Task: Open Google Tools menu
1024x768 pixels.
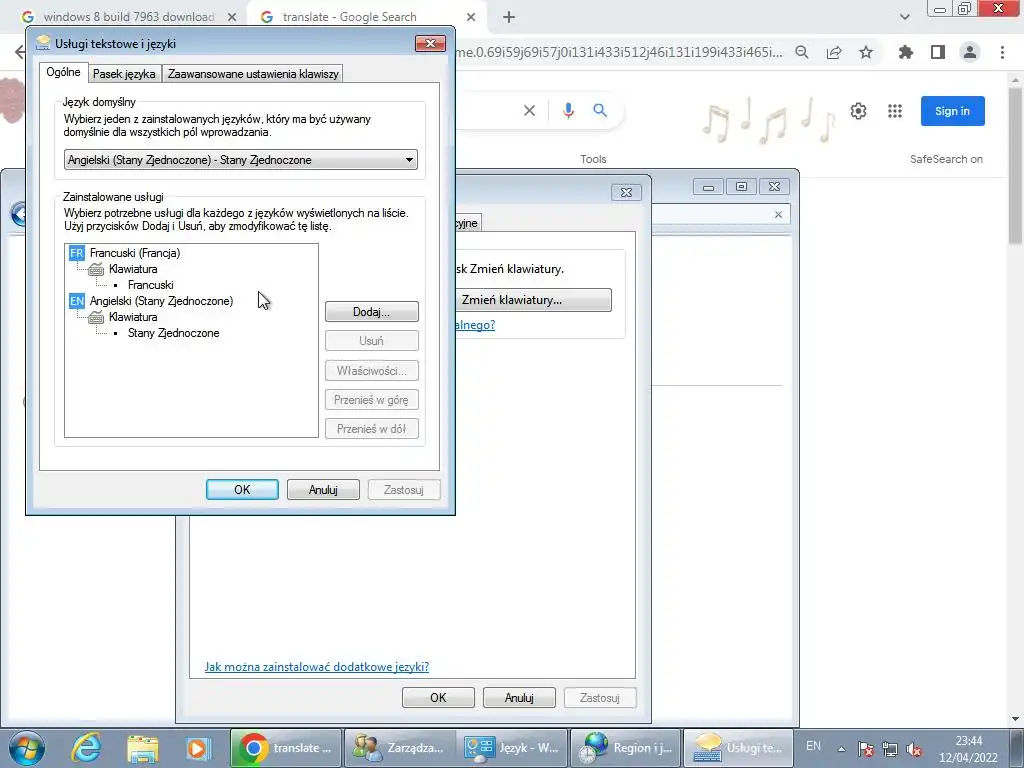Action: 593,159
